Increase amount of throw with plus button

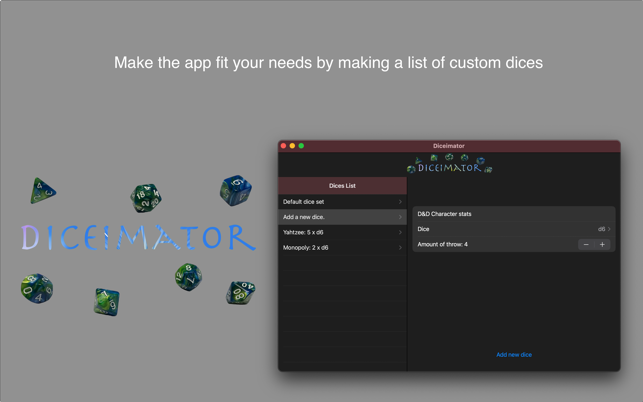602,244
